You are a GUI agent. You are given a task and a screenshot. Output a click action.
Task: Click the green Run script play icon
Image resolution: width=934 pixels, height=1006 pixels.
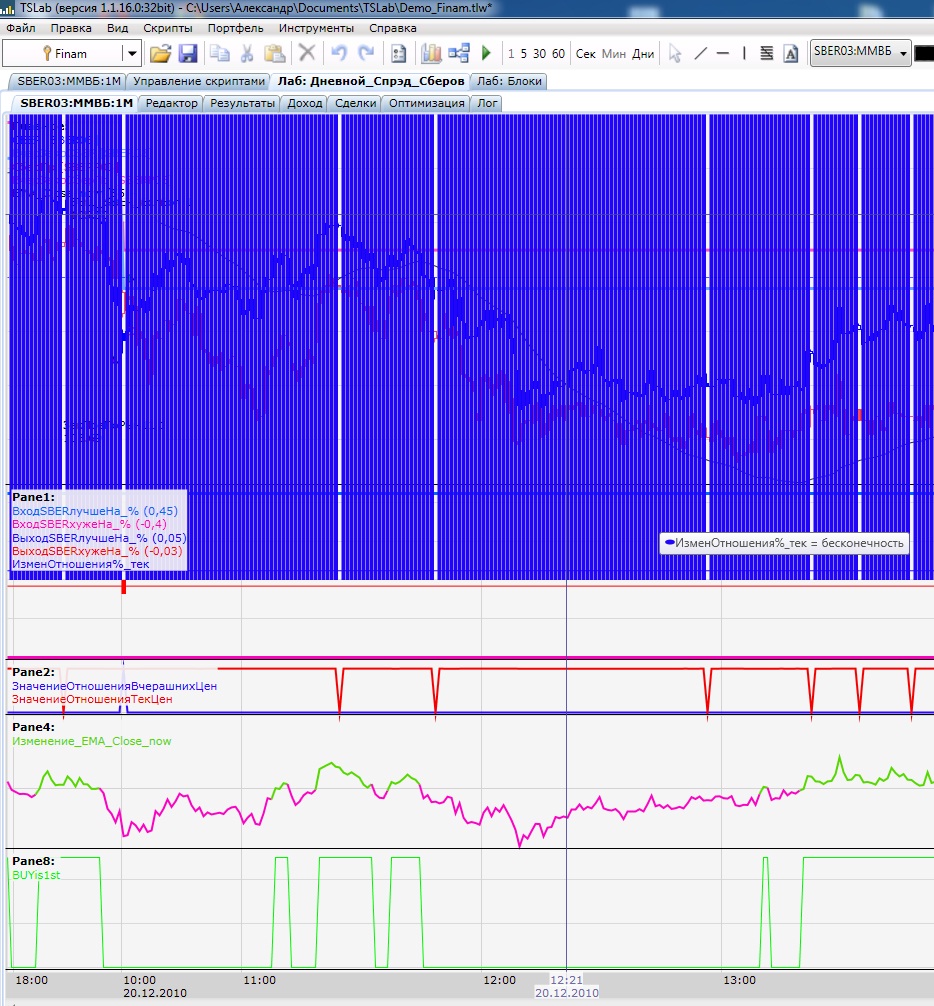pyautogui.click(x=486, y=54)
